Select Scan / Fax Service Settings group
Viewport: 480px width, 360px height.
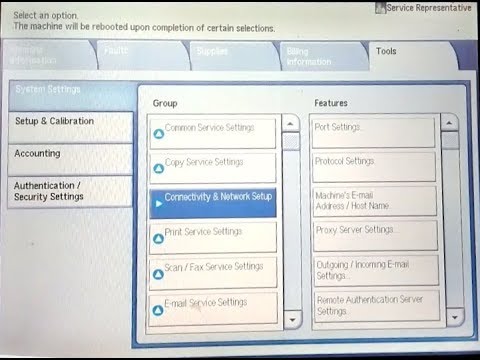coord(213,272)
